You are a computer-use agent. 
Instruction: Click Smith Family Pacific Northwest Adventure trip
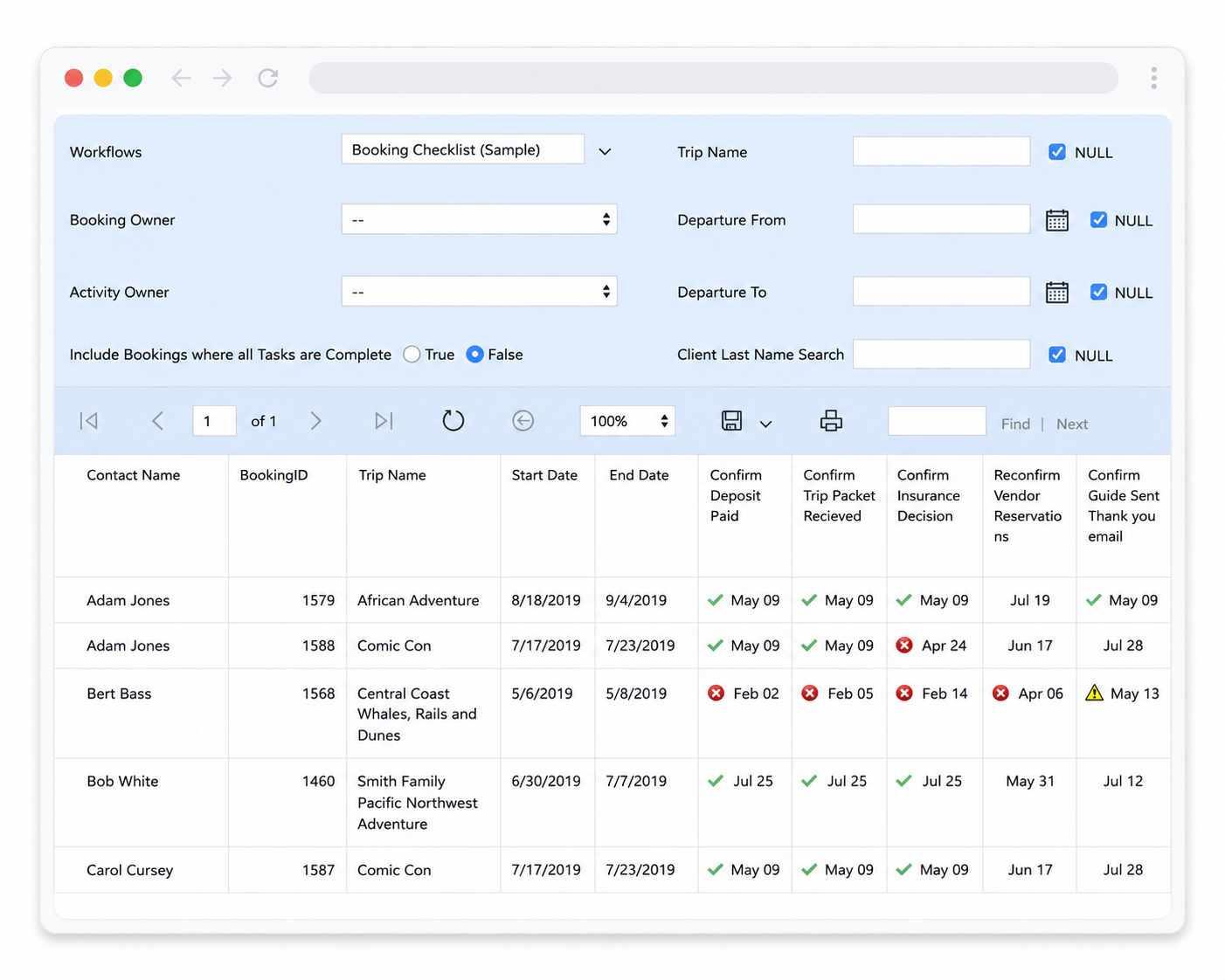click(417, 803)
